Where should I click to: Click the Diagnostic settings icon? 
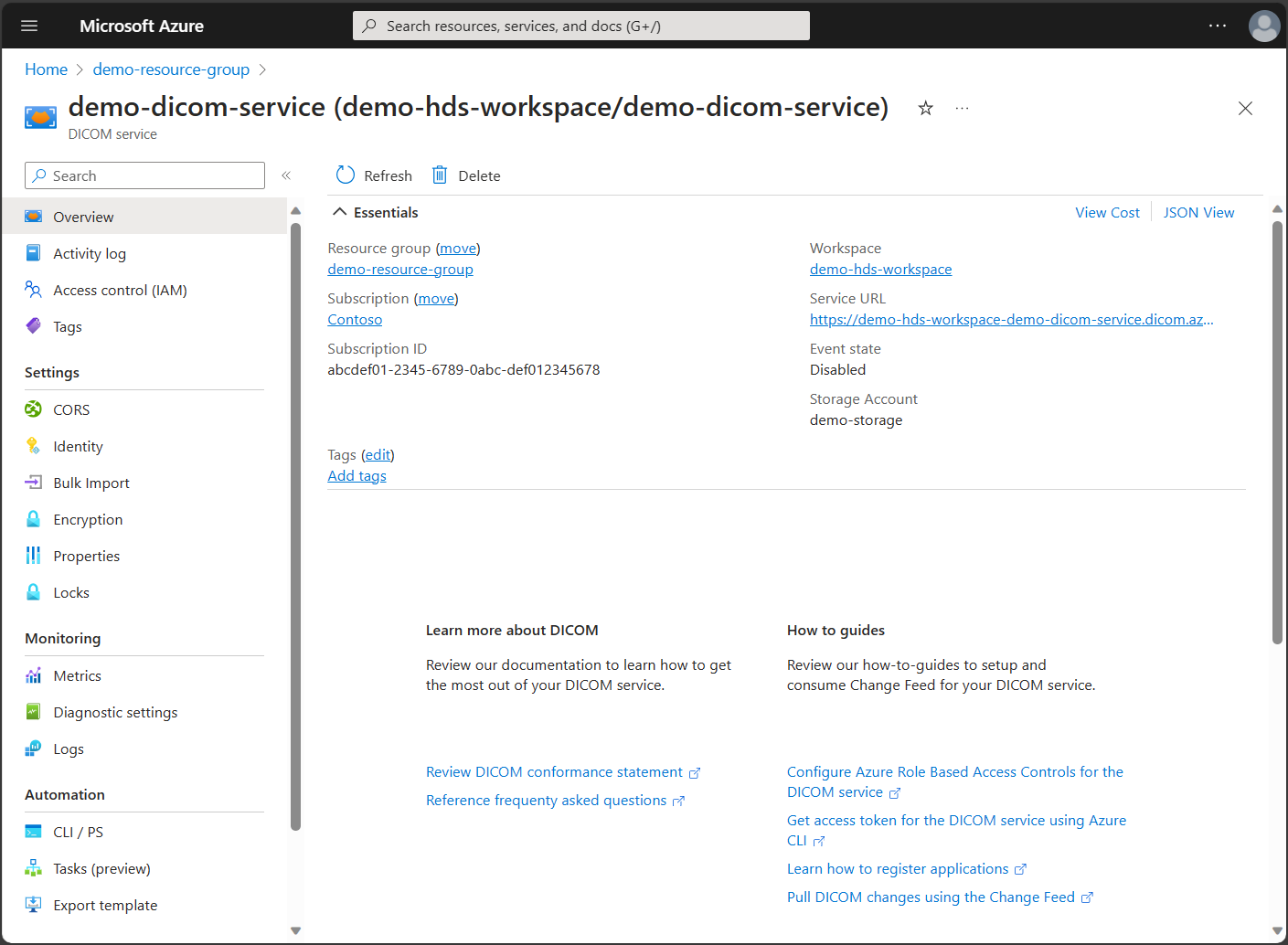[x=33, y=711]
